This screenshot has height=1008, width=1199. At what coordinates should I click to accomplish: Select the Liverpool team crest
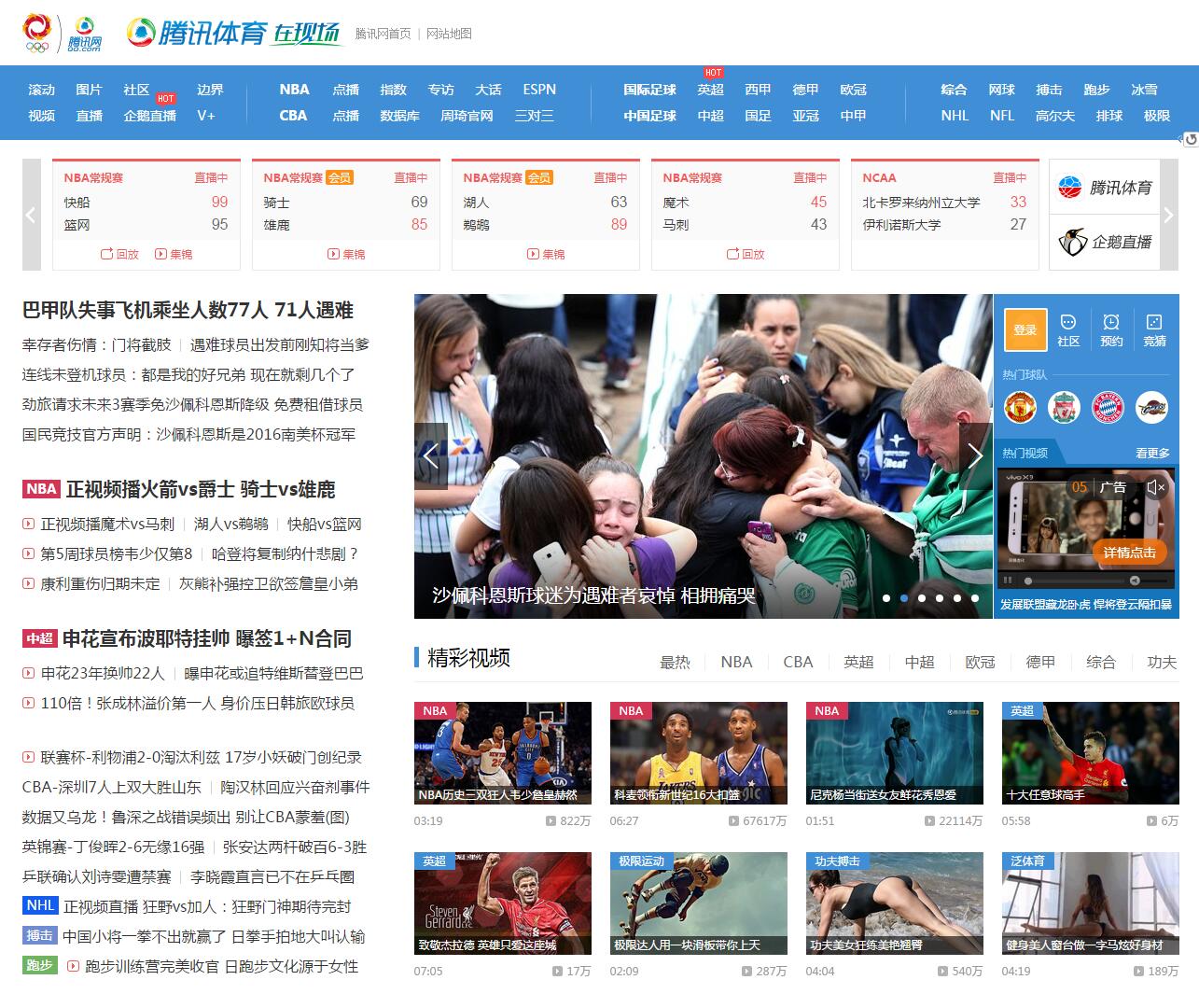[x=1064, y=407]
